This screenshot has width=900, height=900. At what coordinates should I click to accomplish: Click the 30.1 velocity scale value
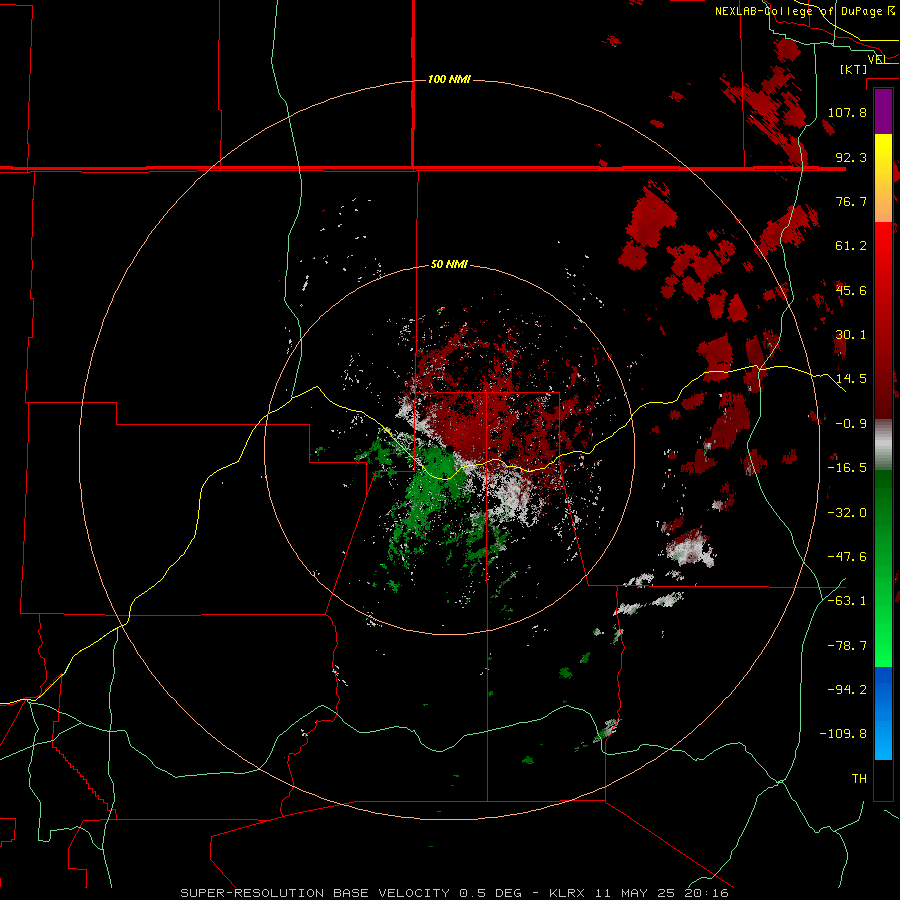[x=851, y=335]
